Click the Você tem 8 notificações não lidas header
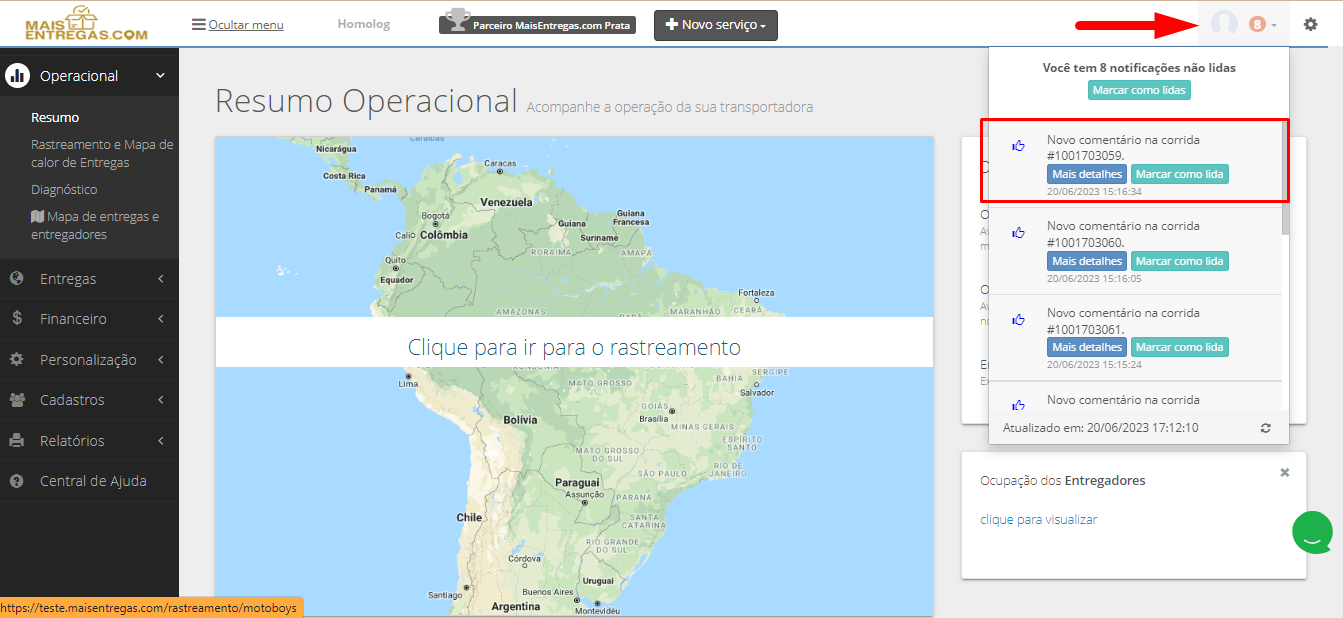The width and height of the screenshot is (1343, 618). tap(1139, 68)
